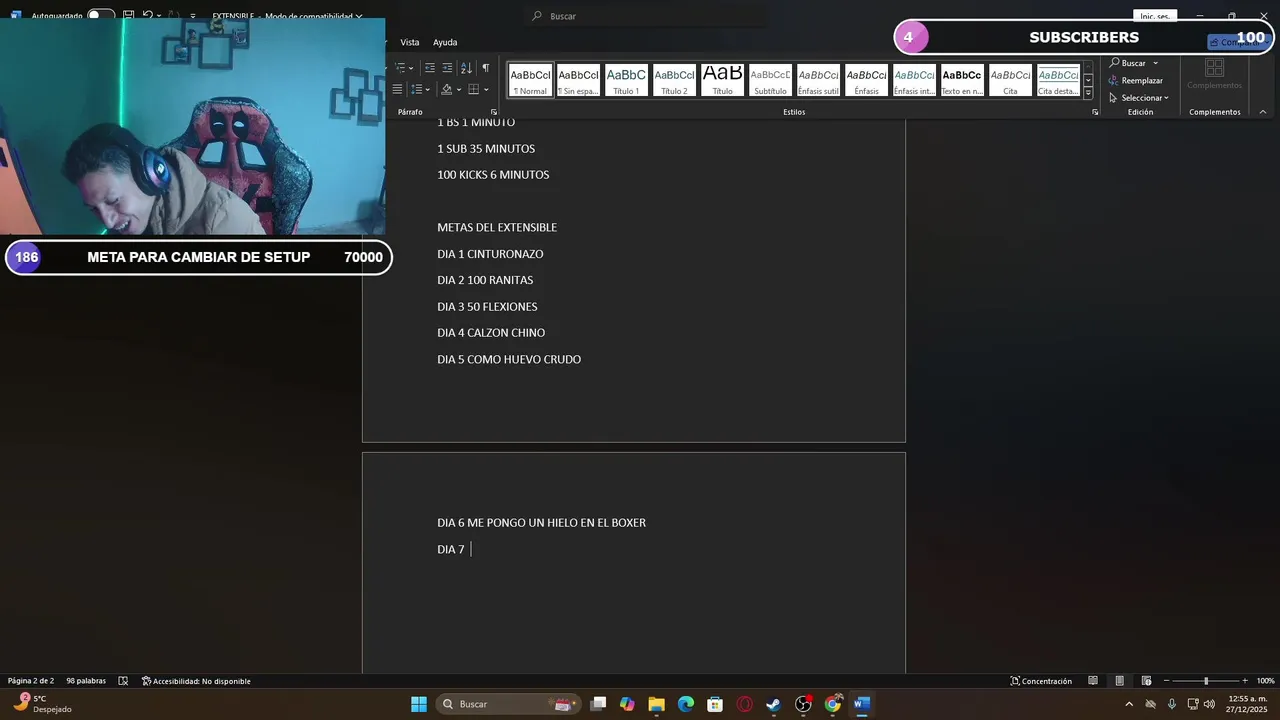The height and width of the screenshot is (720, 1280).
Task: Open the Ayuda ribbon tab
Action: (445, 42)
